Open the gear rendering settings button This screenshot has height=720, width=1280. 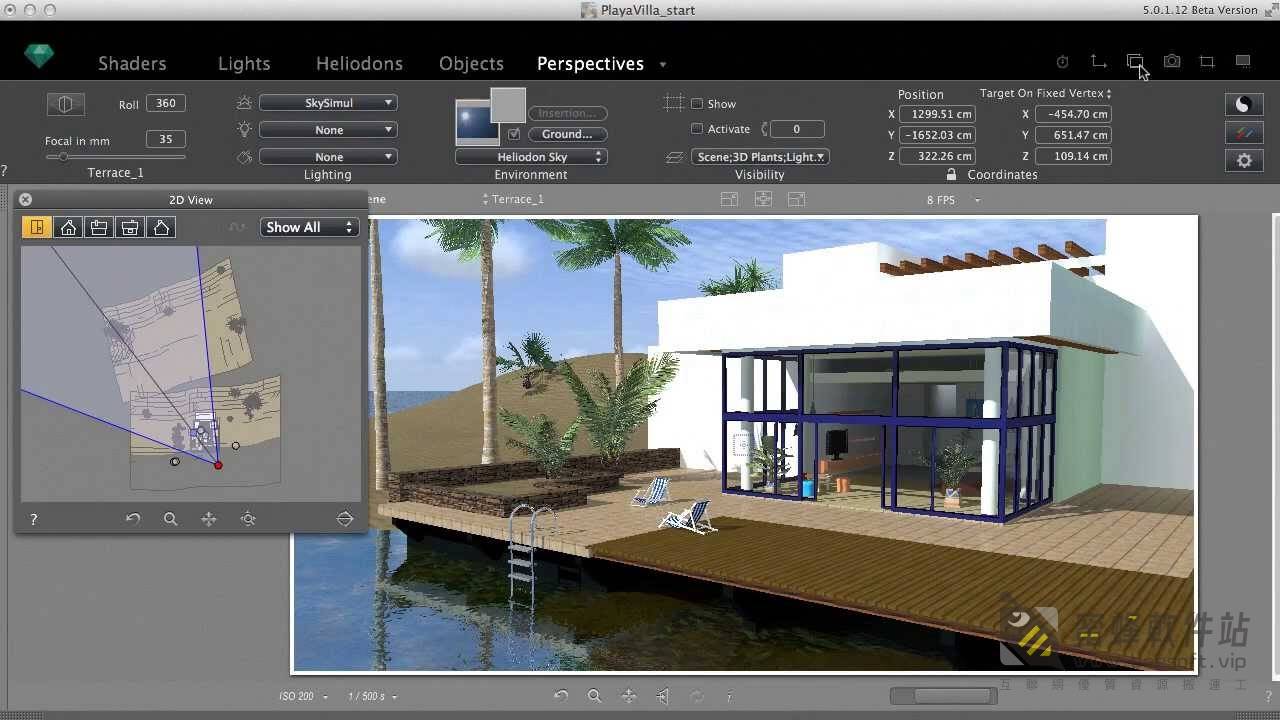[x=1244, y=160]
